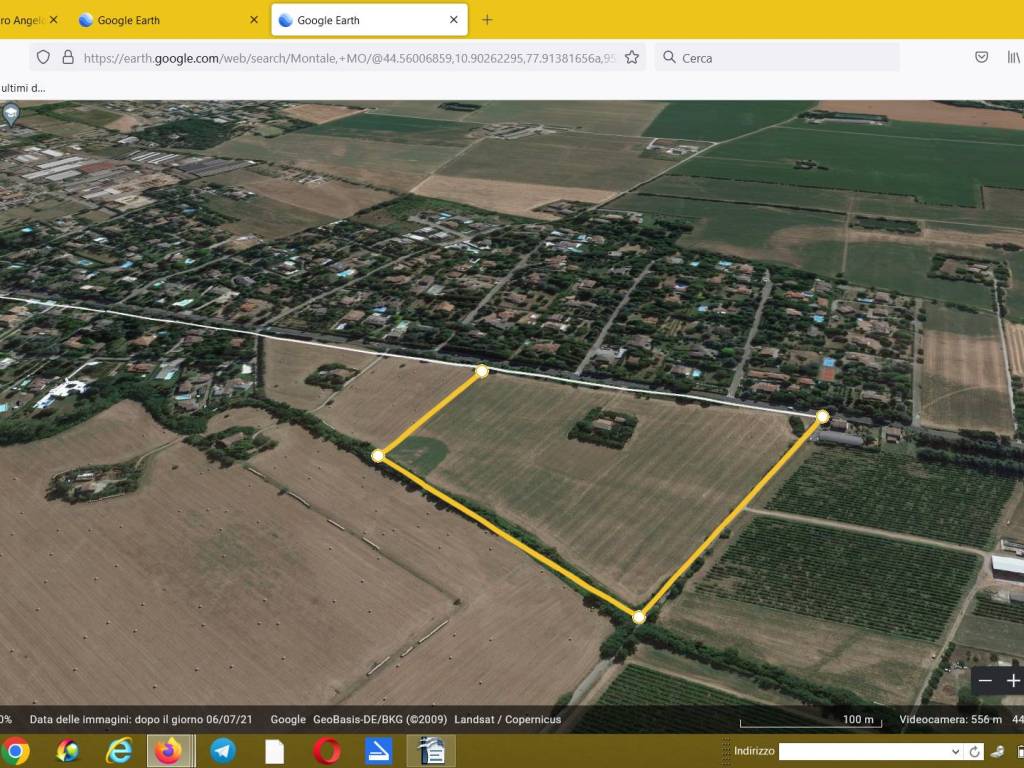Open Opera browser from the taskbar

pyautogui.click(x=327, y=751)
